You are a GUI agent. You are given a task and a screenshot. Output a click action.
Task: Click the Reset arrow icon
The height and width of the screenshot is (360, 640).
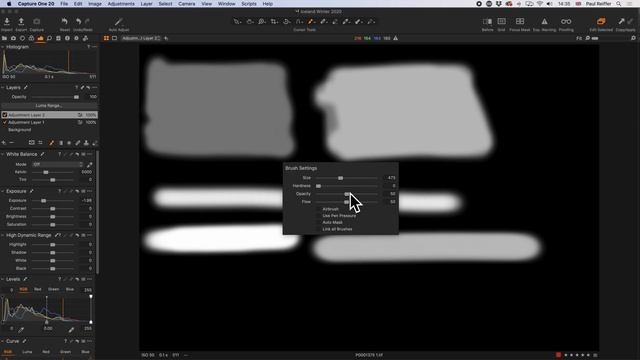(x=64, y=22)
